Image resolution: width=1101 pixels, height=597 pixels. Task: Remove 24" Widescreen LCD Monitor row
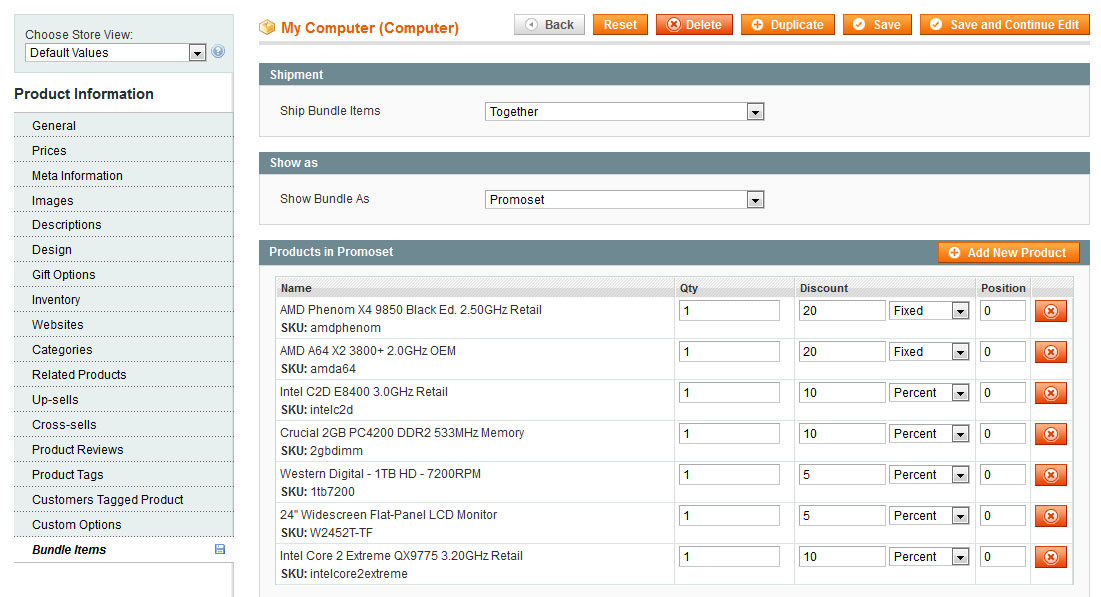(x=1050, y=516)
